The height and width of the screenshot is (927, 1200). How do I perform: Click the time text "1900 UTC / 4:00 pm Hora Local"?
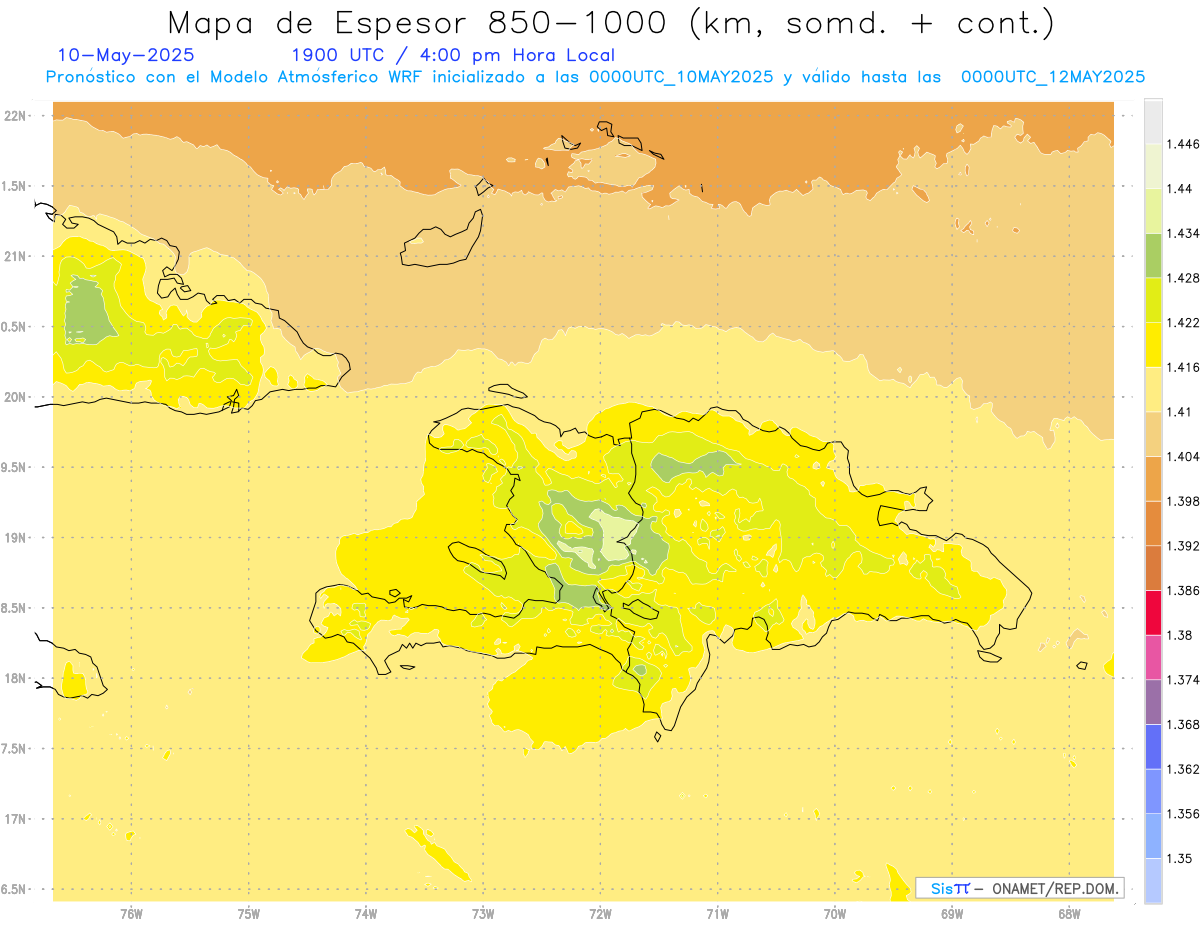coord(453,55)
